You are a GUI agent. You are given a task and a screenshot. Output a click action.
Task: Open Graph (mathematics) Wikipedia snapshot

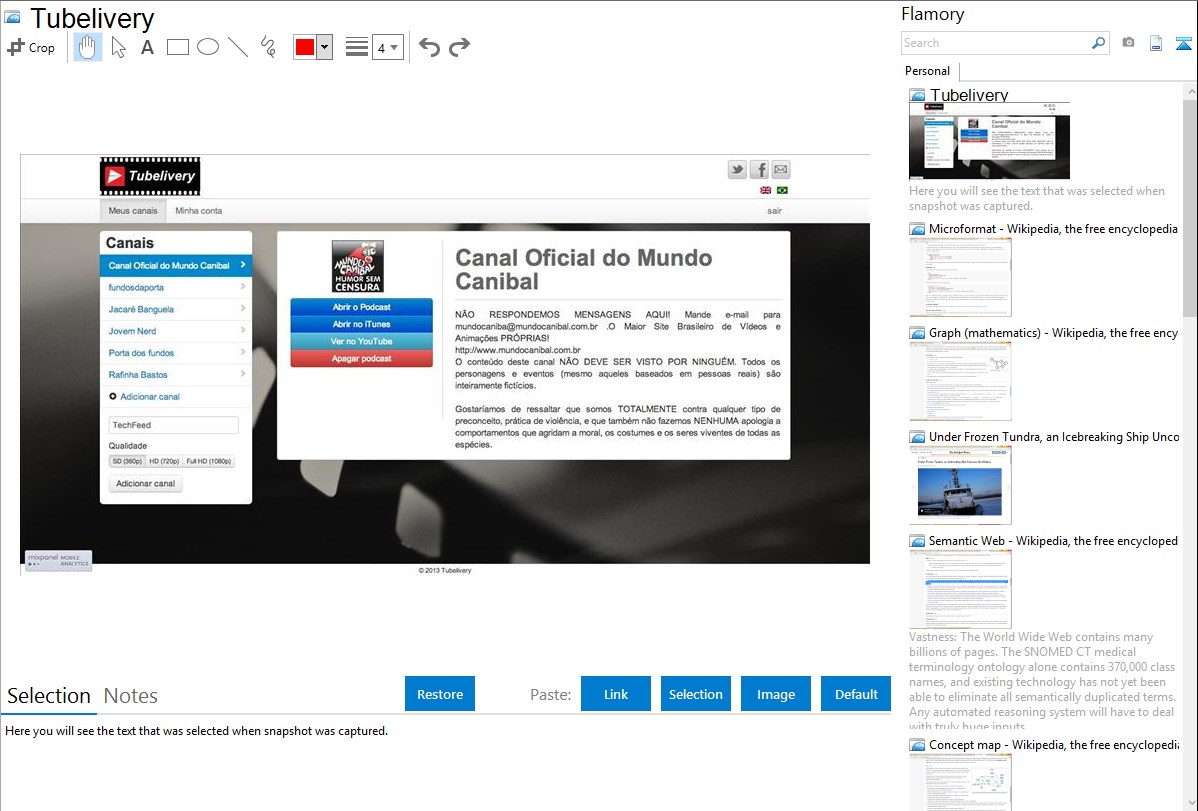pos(960,381)
